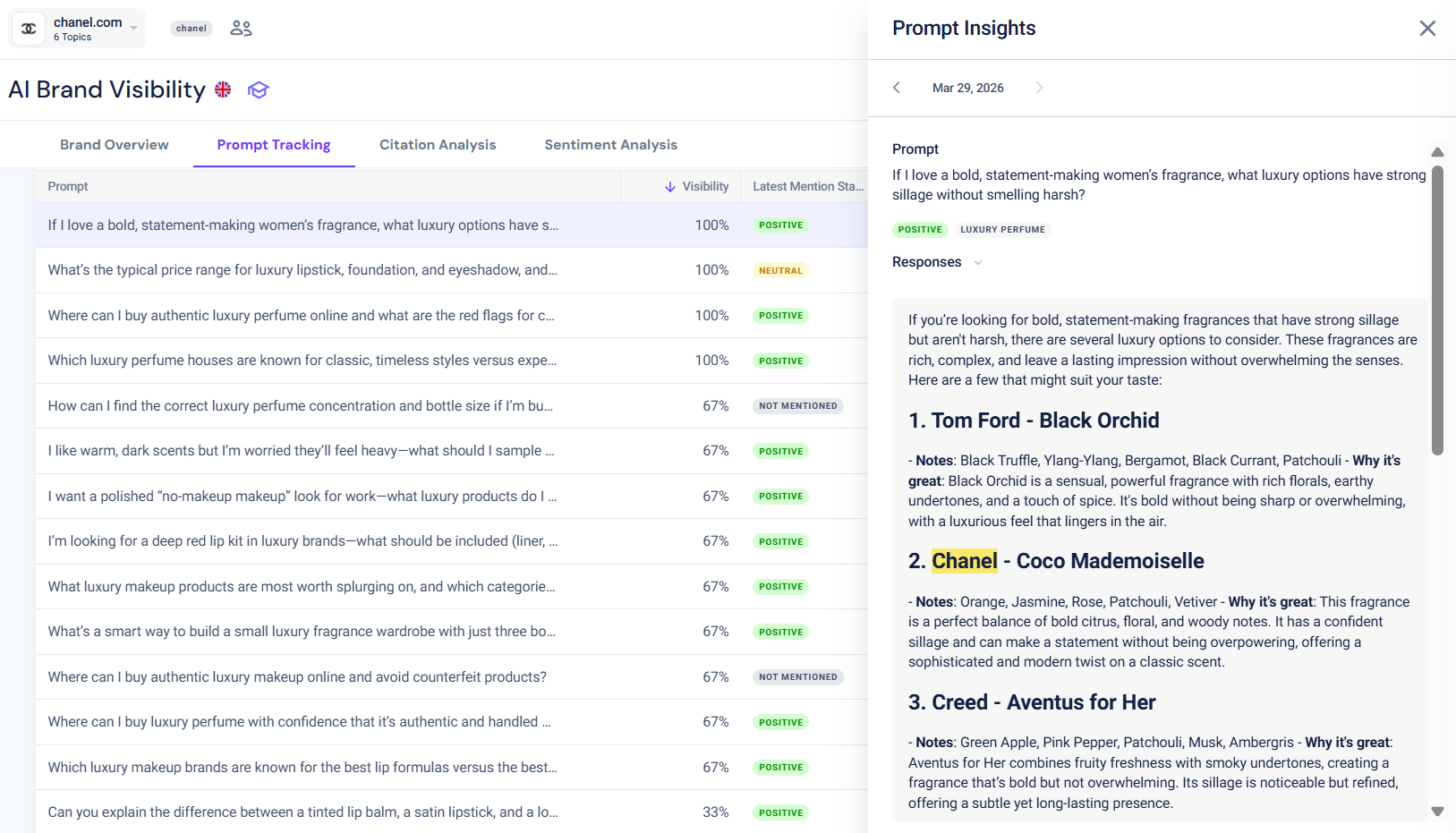Switch to the Brand Overview tab
The height and width of the screenshot is (833, 1456).
[x=115, y=145]
